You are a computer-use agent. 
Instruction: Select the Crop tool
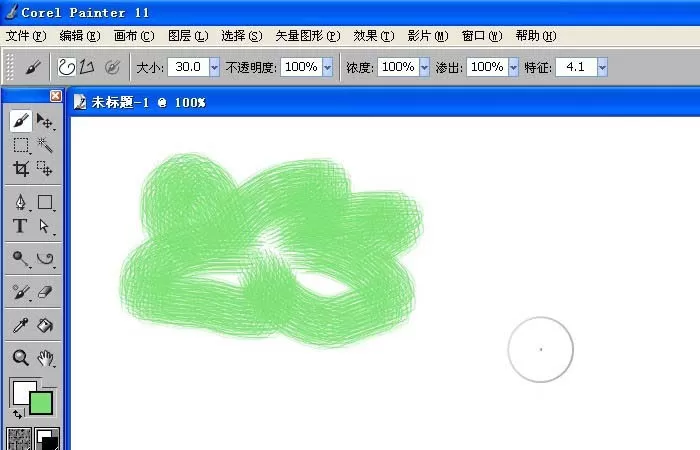click(21, 169)
